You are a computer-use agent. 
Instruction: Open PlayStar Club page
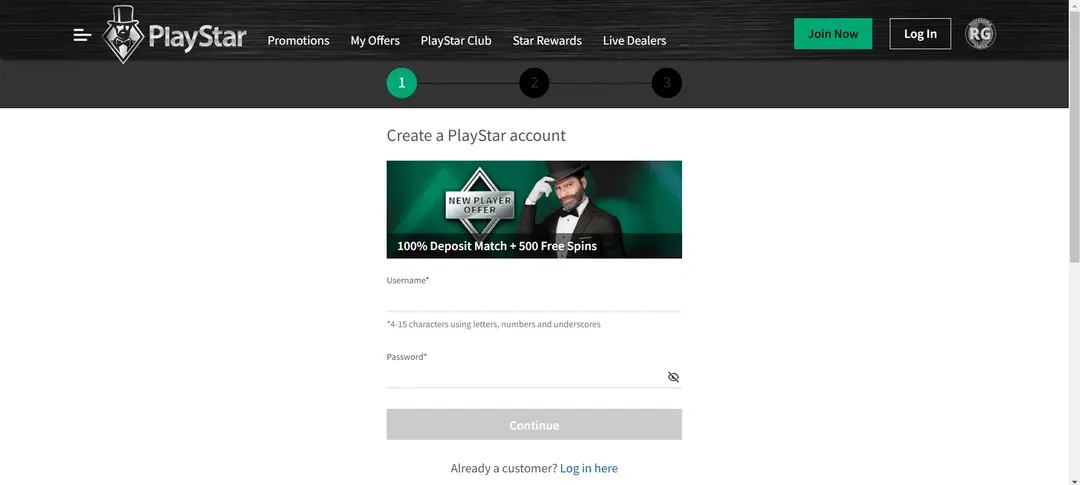[456, 41]
